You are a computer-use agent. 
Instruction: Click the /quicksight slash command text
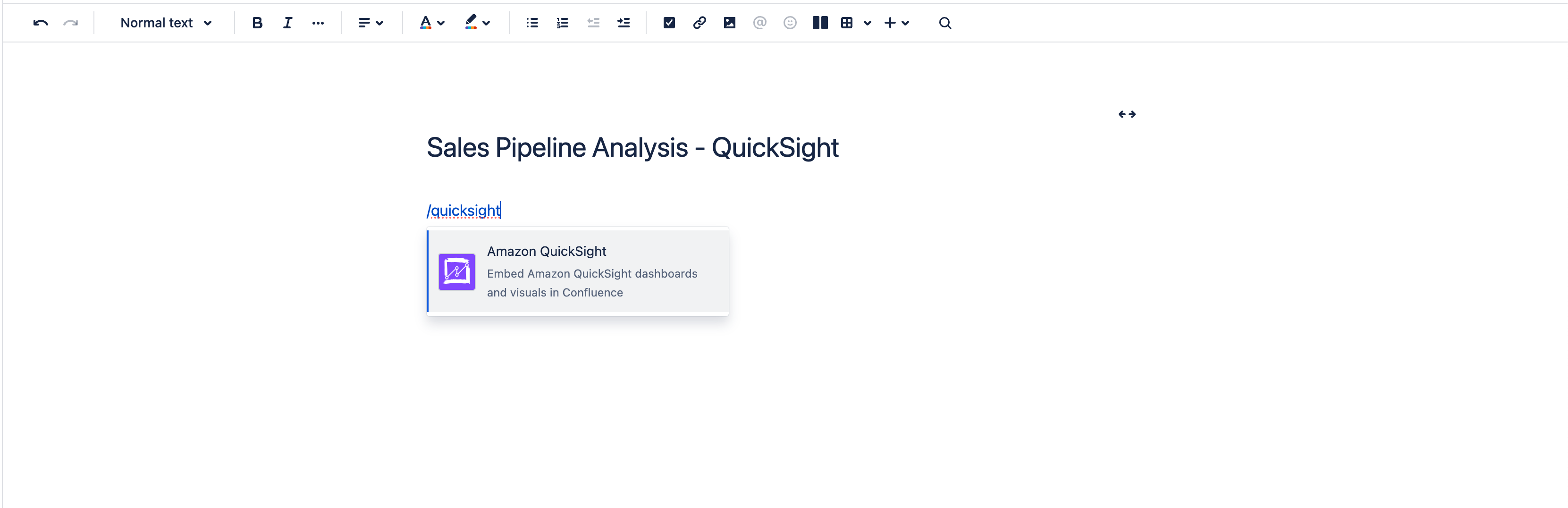pos(463,211)
